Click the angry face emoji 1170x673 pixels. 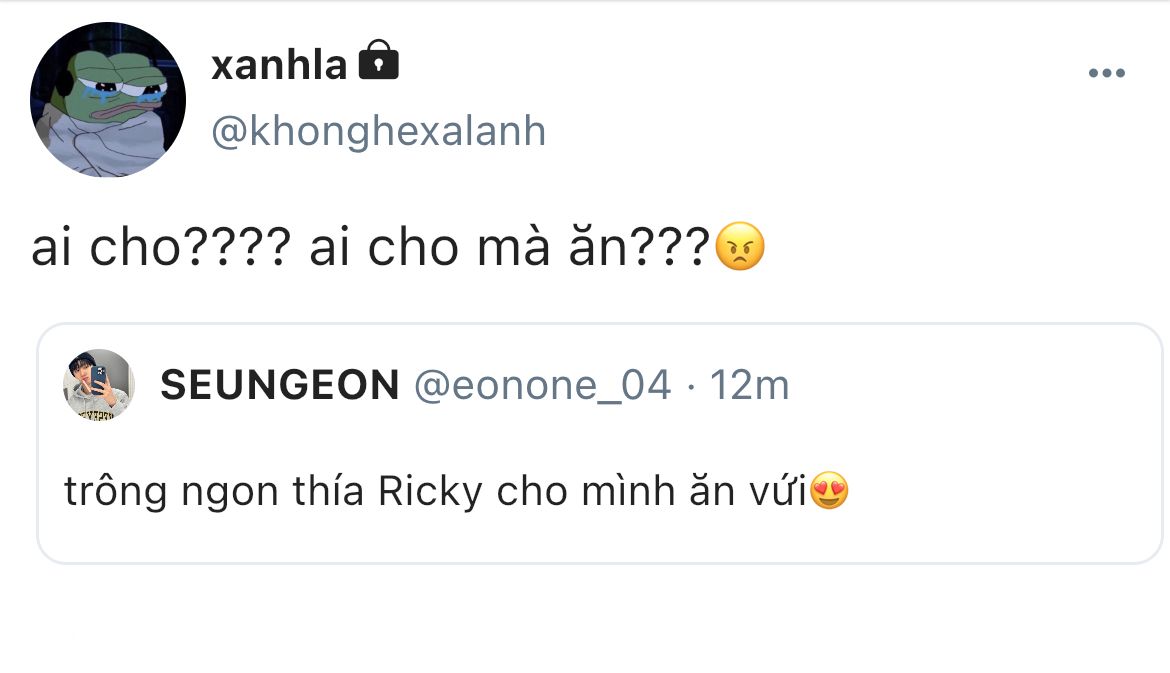tap(741, 248)
